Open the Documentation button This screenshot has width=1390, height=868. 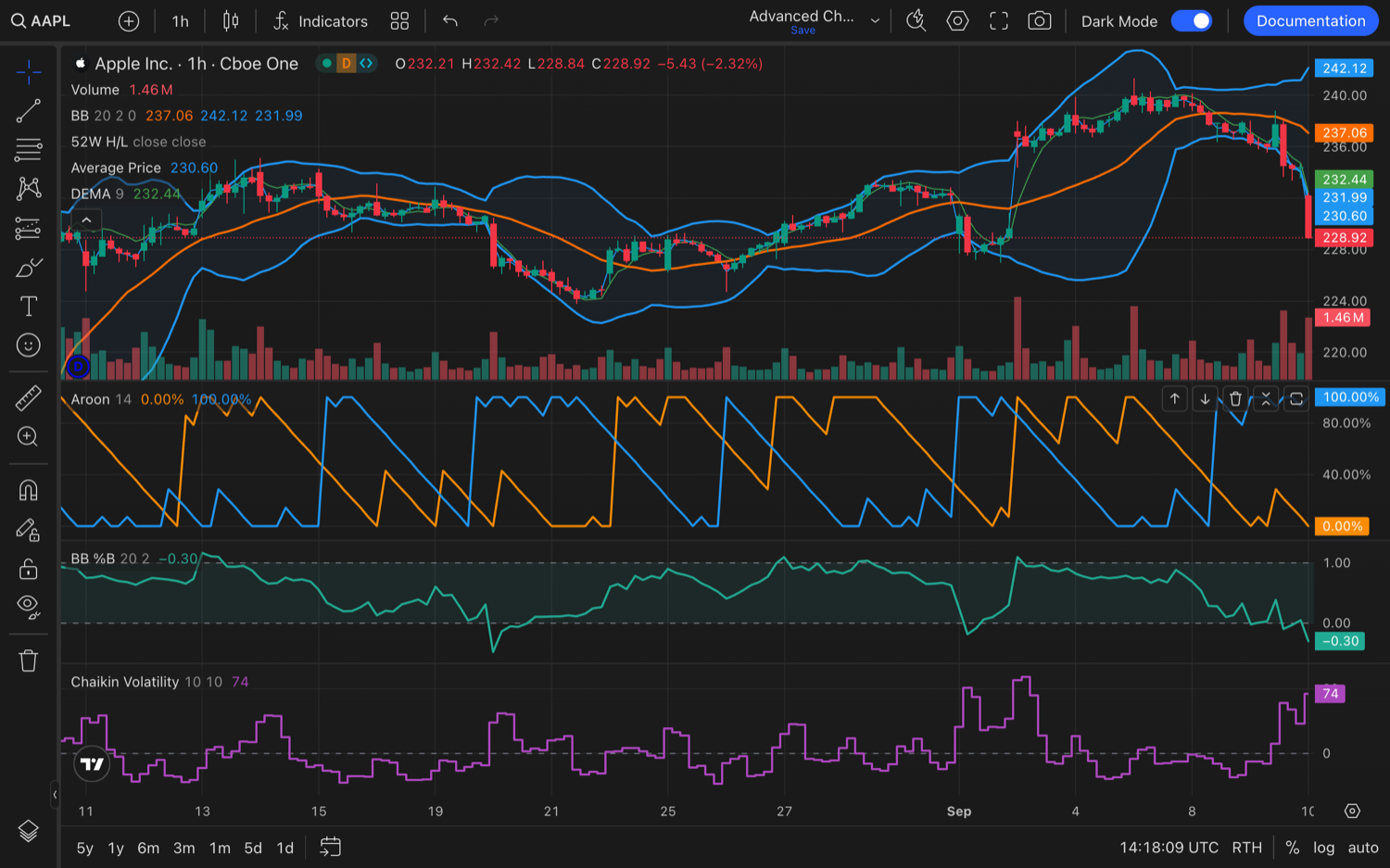coord(1310,20)
